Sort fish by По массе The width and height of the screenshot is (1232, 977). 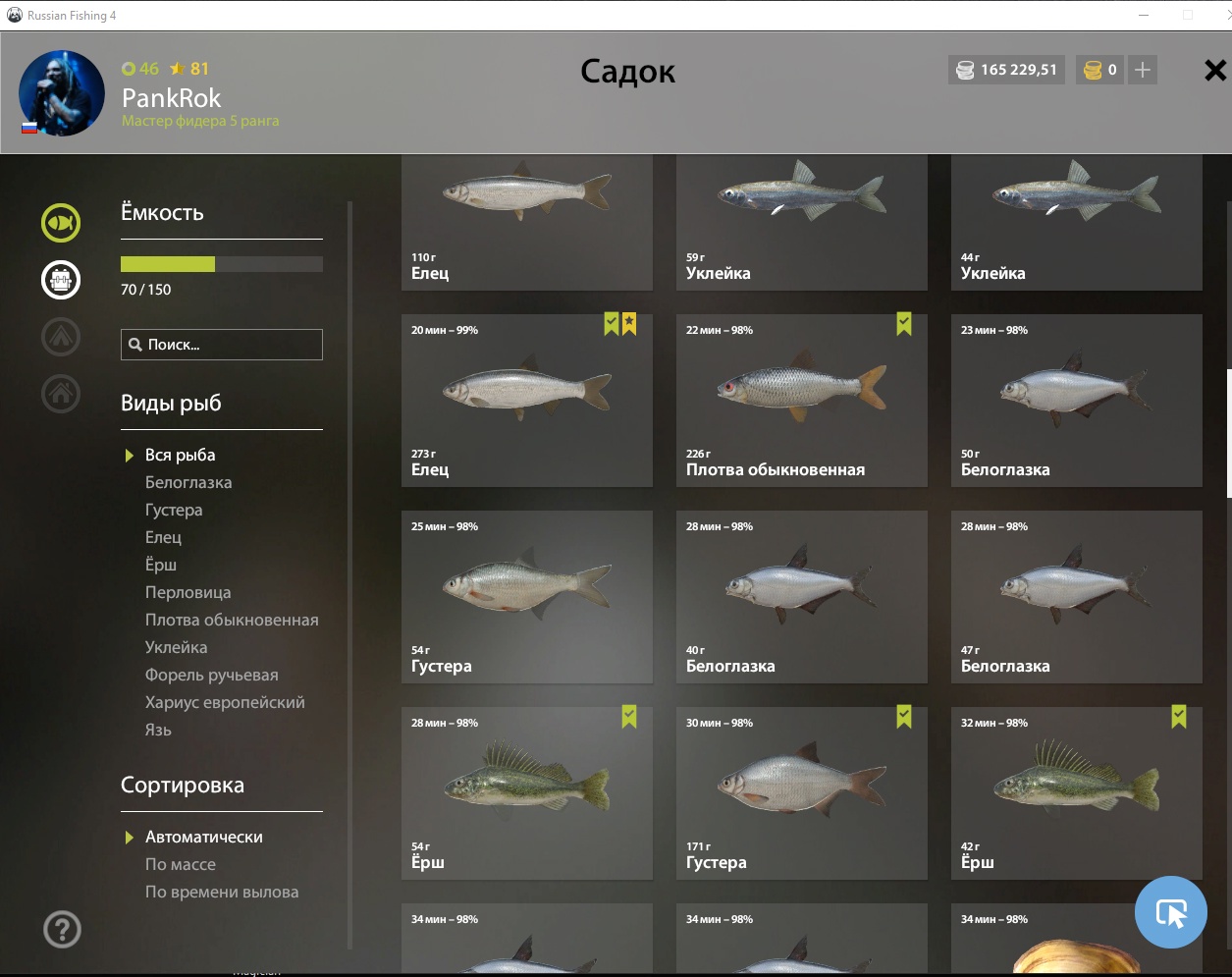click(x=181, y=864)
